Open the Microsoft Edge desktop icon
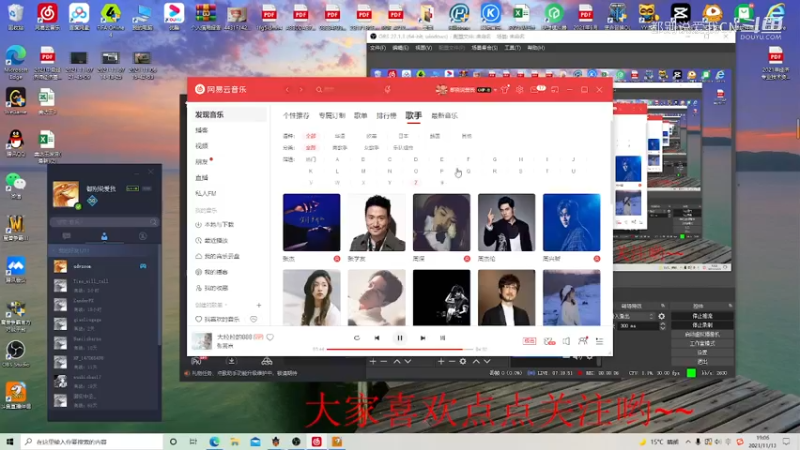800x450 pixels. [16, 62]
